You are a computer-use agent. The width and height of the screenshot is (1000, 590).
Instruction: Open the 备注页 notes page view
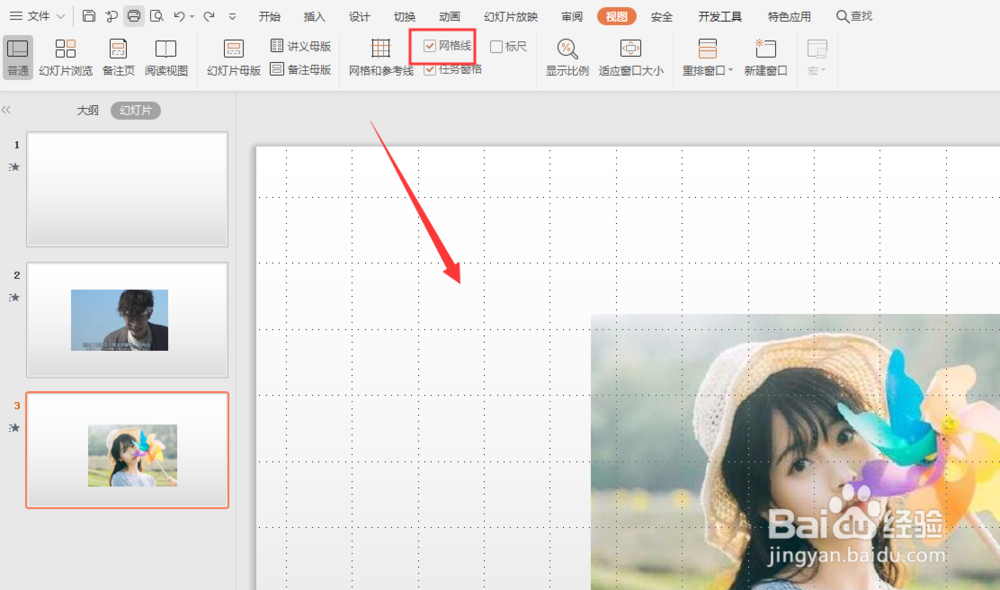tap(119, 57)
